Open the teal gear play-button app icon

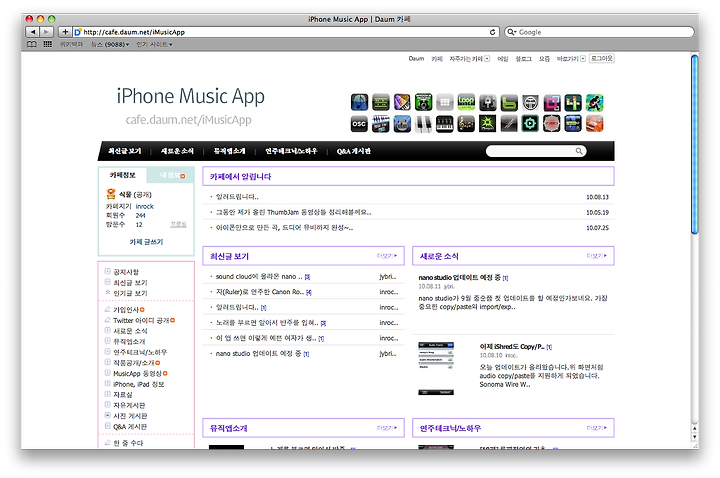530,124
